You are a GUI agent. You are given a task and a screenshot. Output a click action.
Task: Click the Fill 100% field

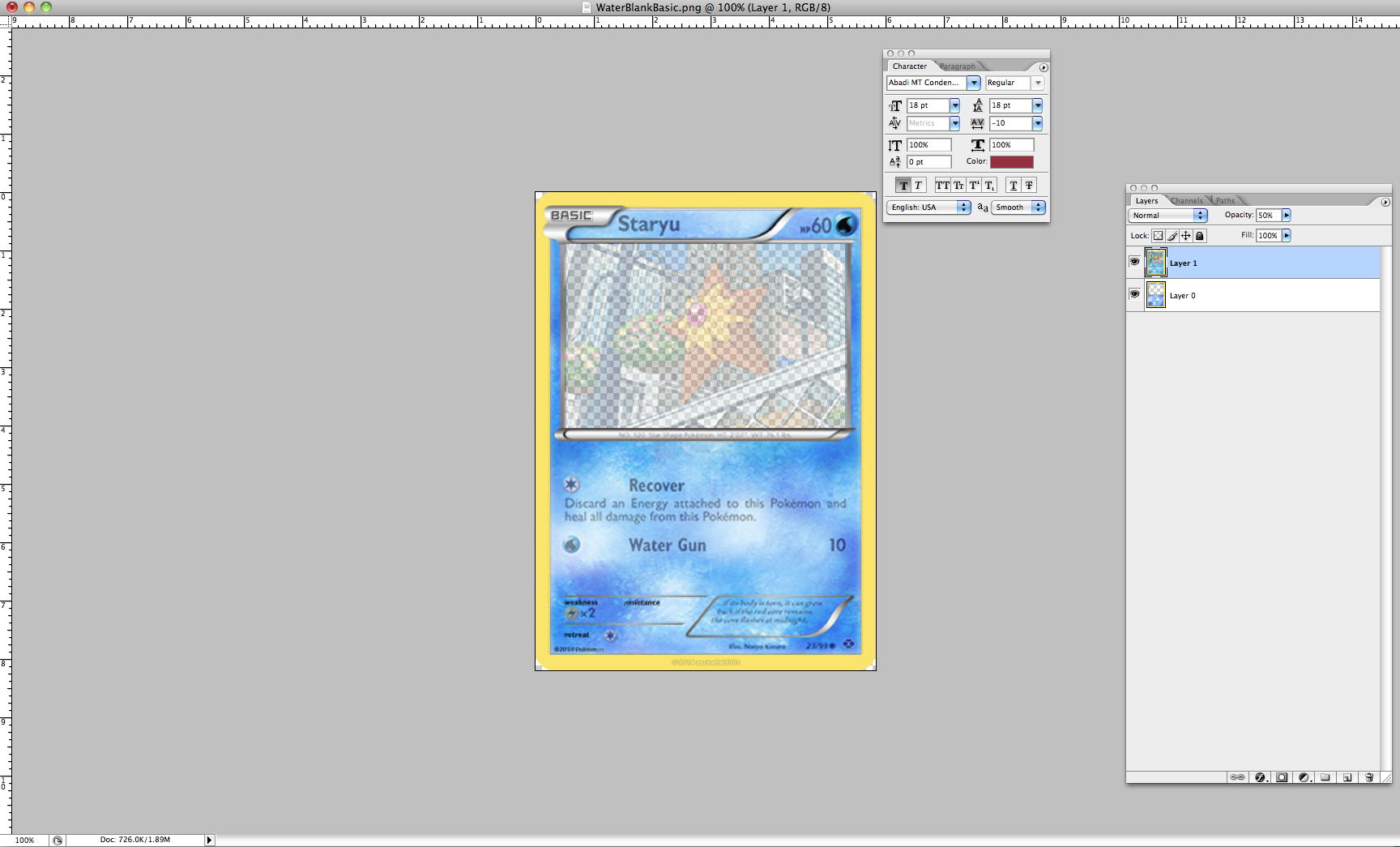point(1268,235)
